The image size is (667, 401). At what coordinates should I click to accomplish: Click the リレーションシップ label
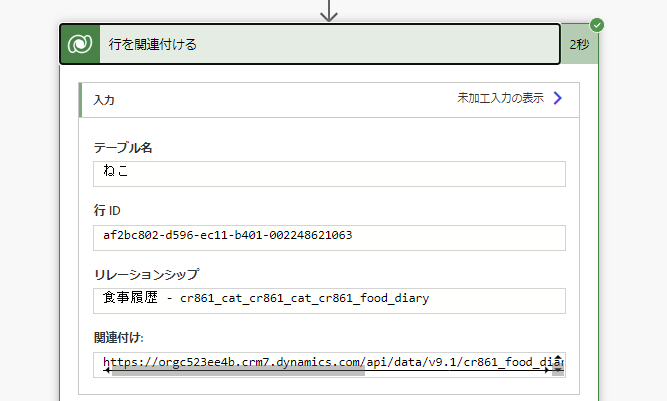point(146,274)
